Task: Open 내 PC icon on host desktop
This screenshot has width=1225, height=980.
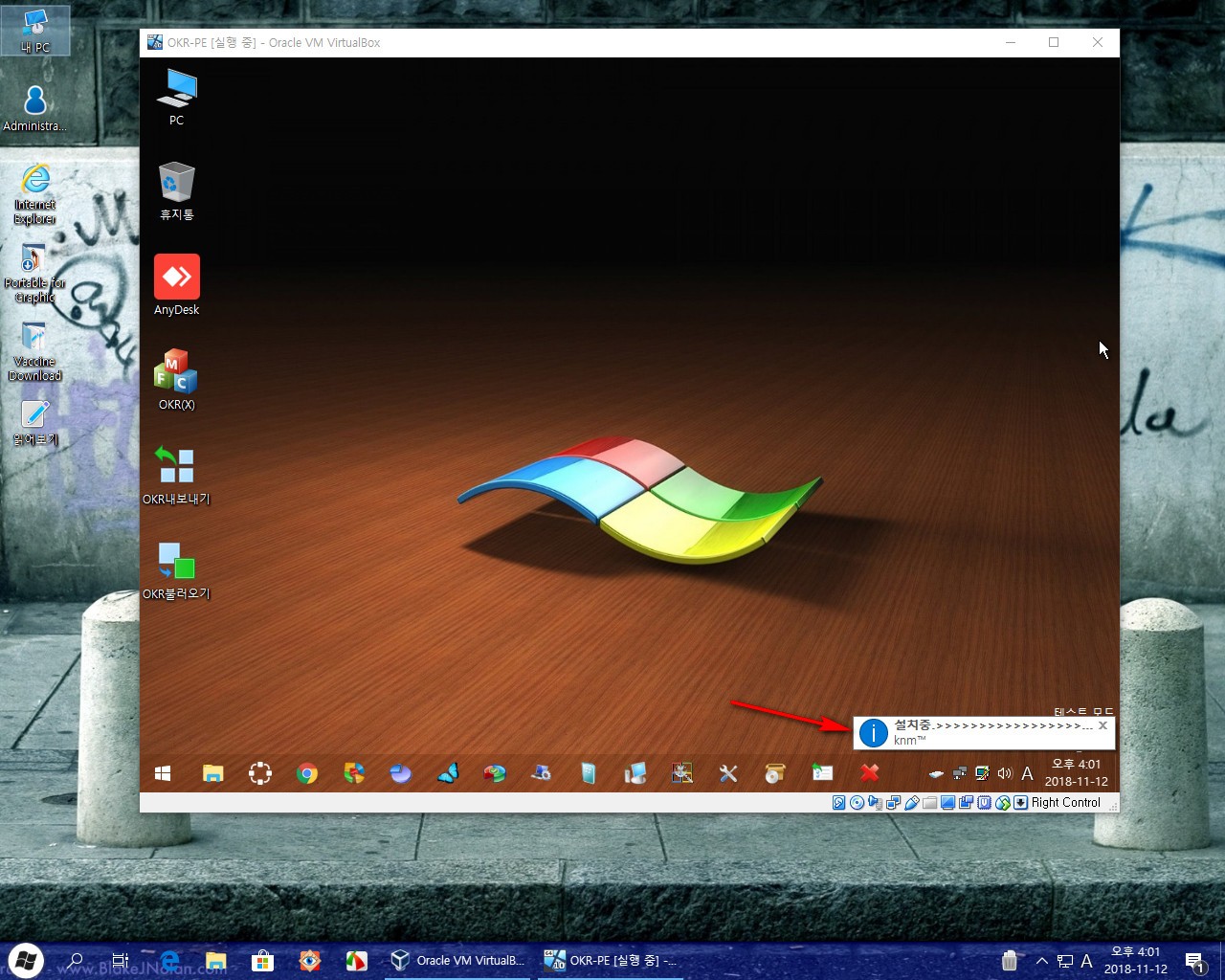Action: pos(35,31)
